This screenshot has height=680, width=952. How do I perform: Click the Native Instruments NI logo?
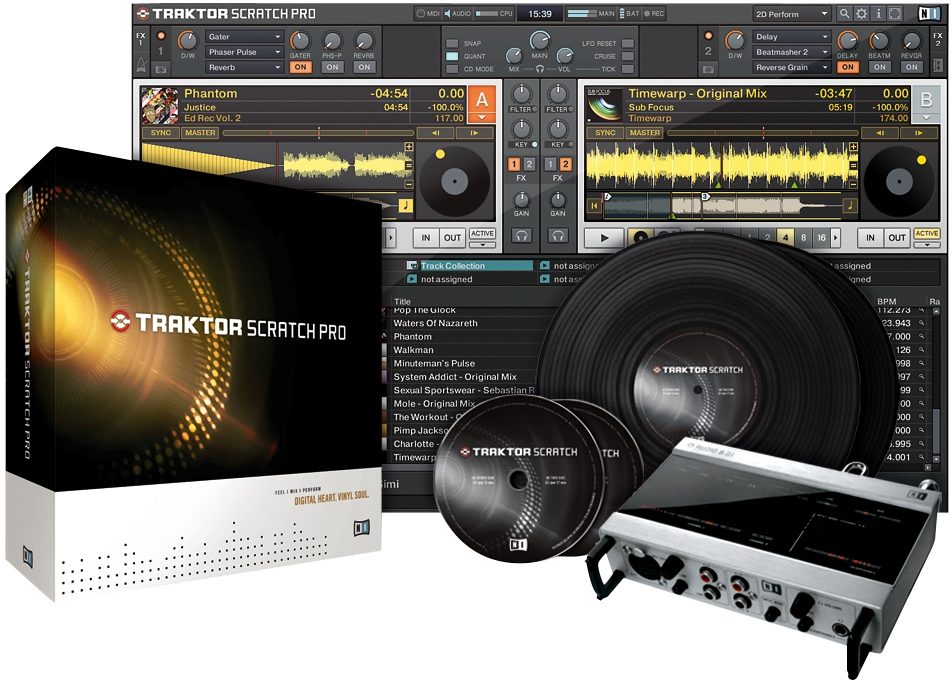(x=928, y=13)
